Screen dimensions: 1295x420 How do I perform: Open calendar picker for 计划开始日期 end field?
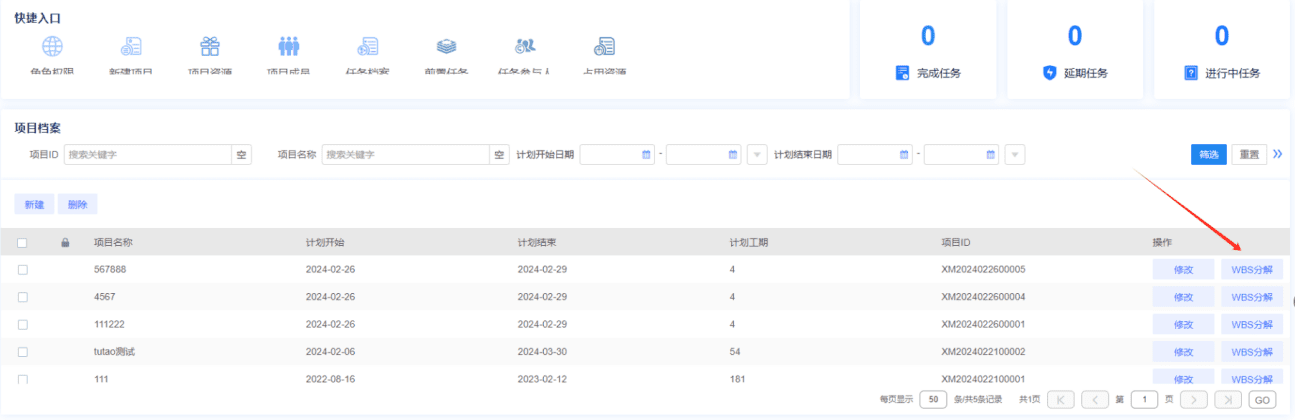733,155
